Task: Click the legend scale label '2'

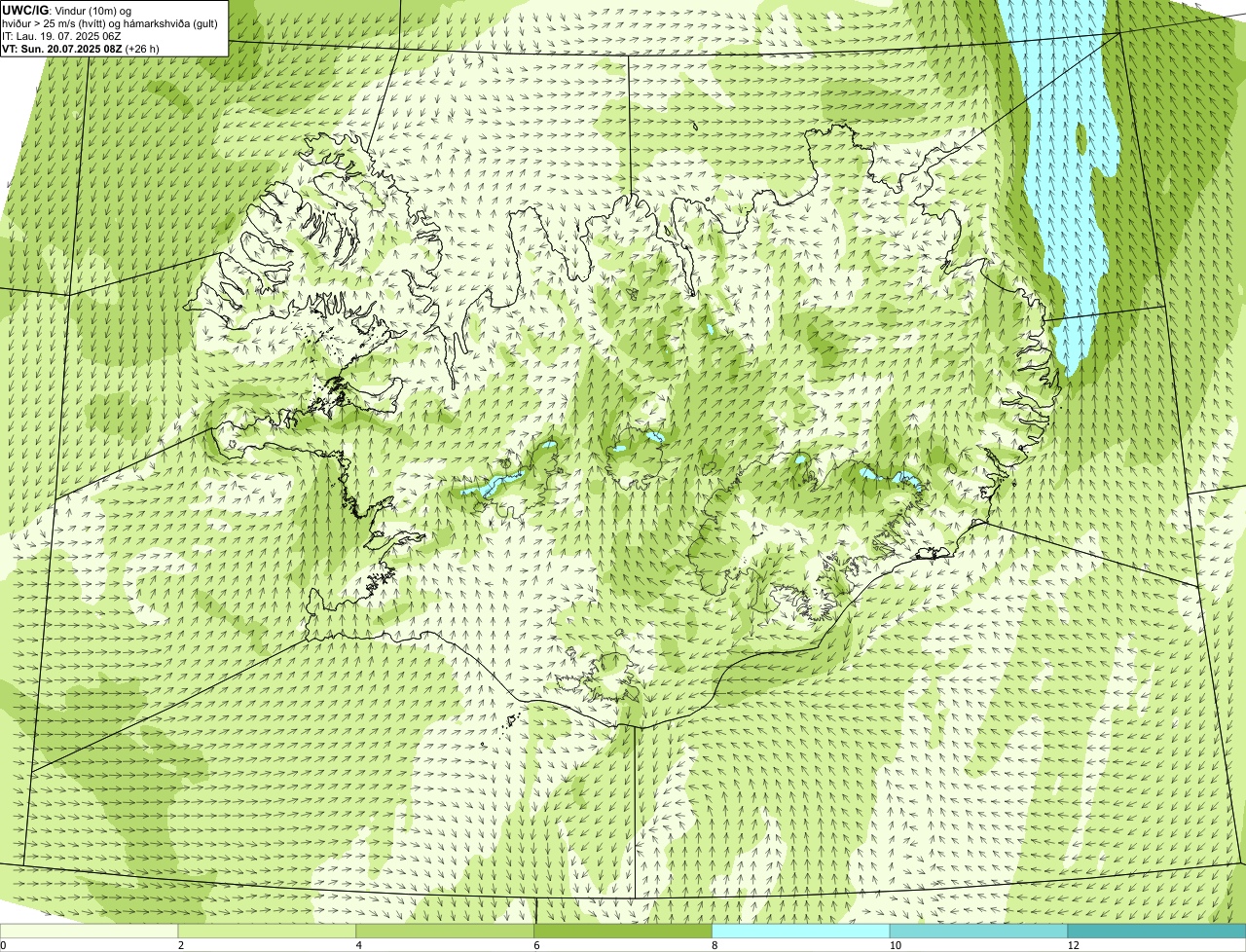Action: pos(181,945)
